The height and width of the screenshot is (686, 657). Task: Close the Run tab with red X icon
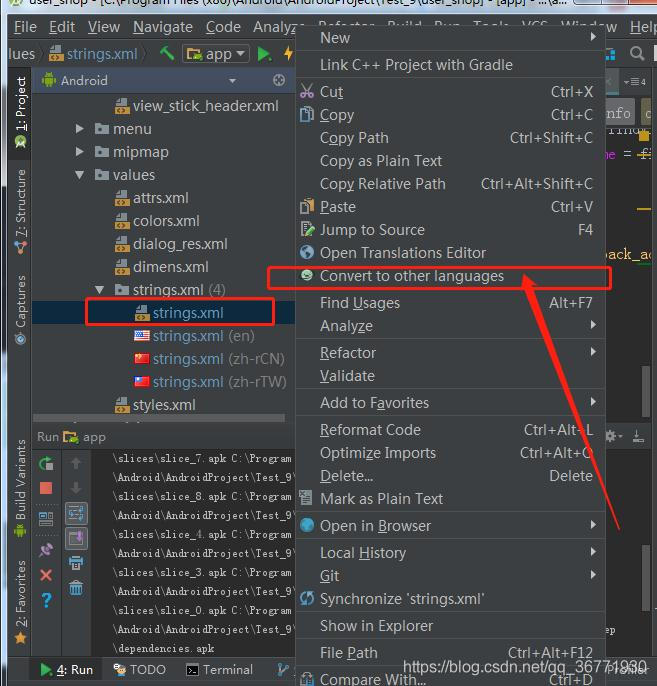[x=46, y=575]
